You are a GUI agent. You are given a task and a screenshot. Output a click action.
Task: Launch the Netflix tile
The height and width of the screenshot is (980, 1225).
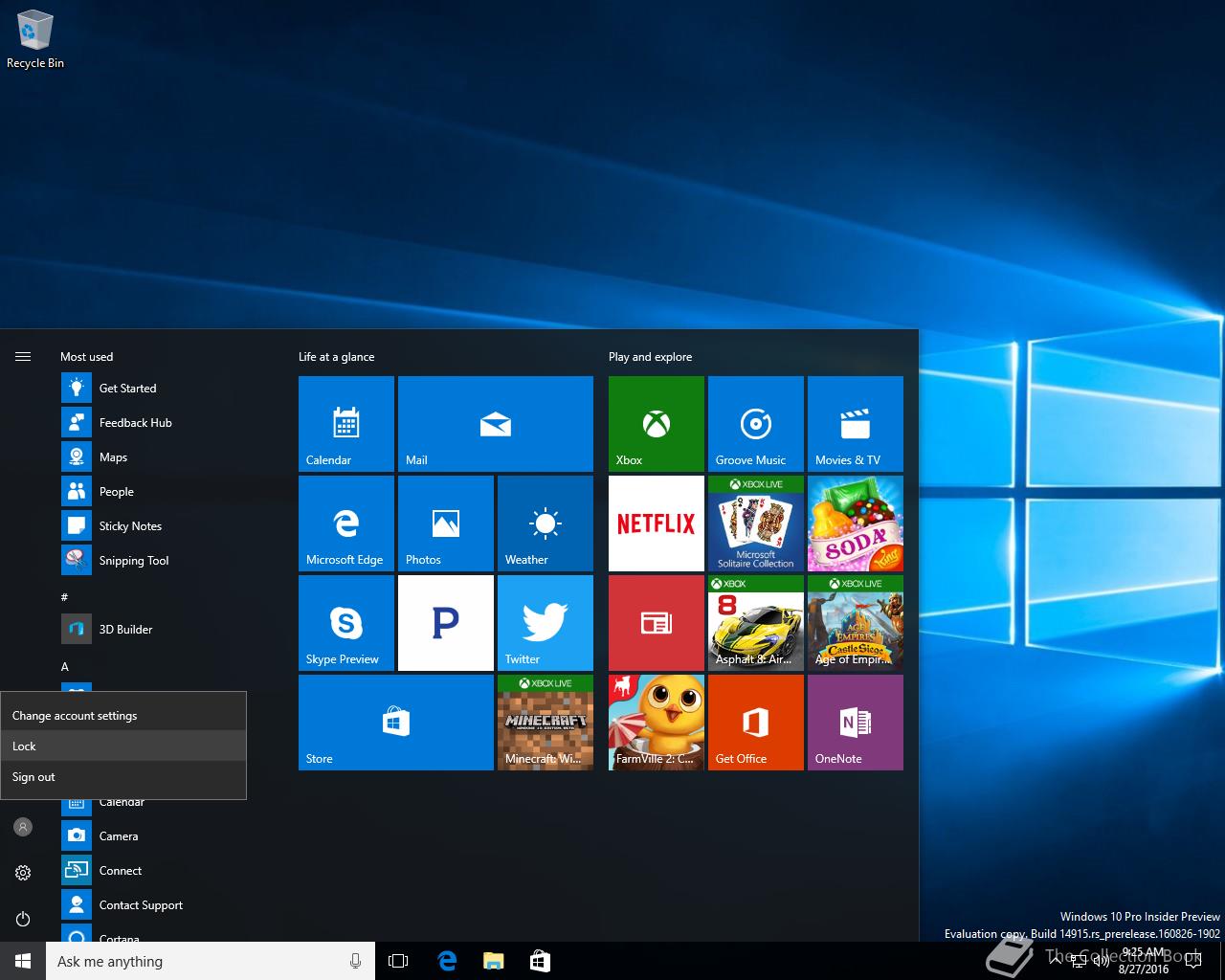[657, 523]
